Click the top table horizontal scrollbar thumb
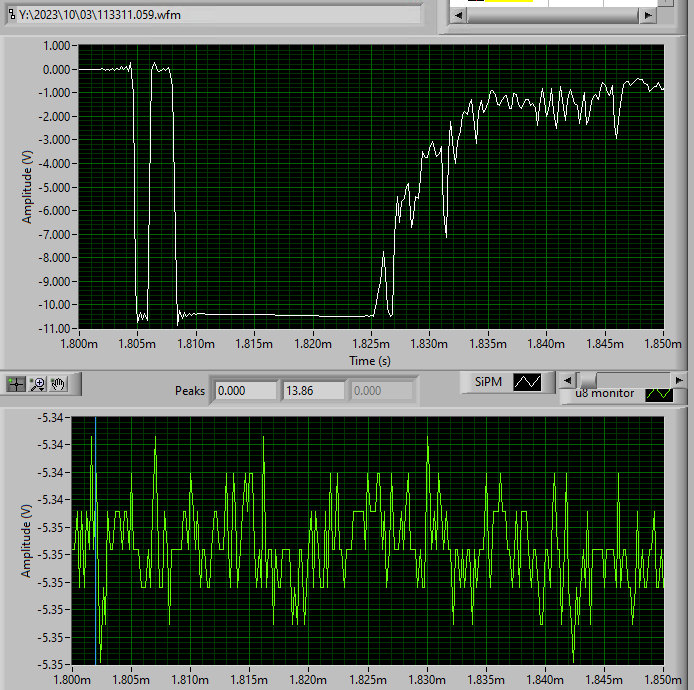 pyautogui.click(x=552, y=15)
